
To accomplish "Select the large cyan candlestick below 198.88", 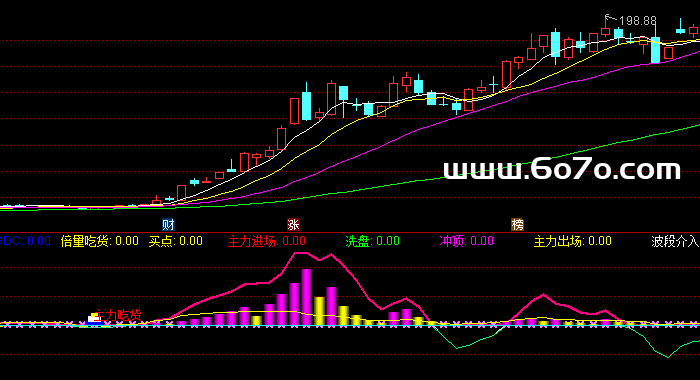I will [x=655, y=50].
